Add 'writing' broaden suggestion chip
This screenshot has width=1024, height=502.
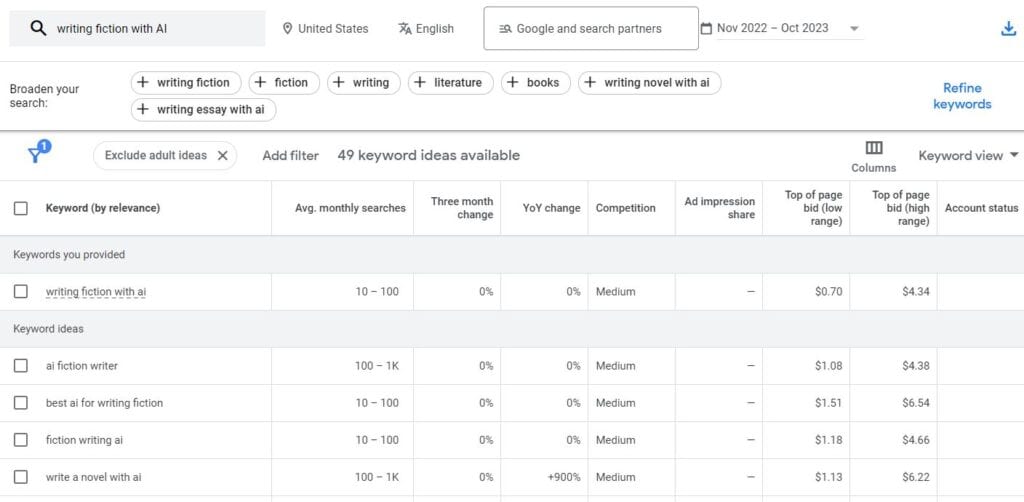364,83
